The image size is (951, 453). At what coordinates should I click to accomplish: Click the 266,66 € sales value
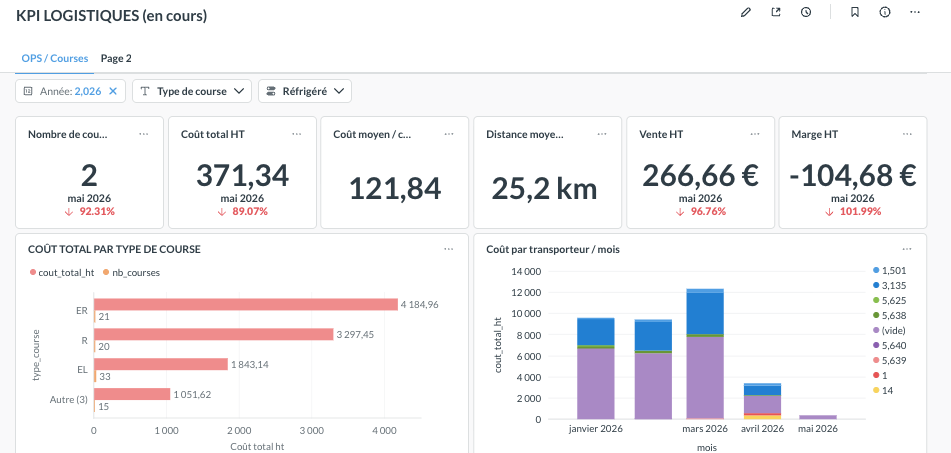tap(700, 176)
